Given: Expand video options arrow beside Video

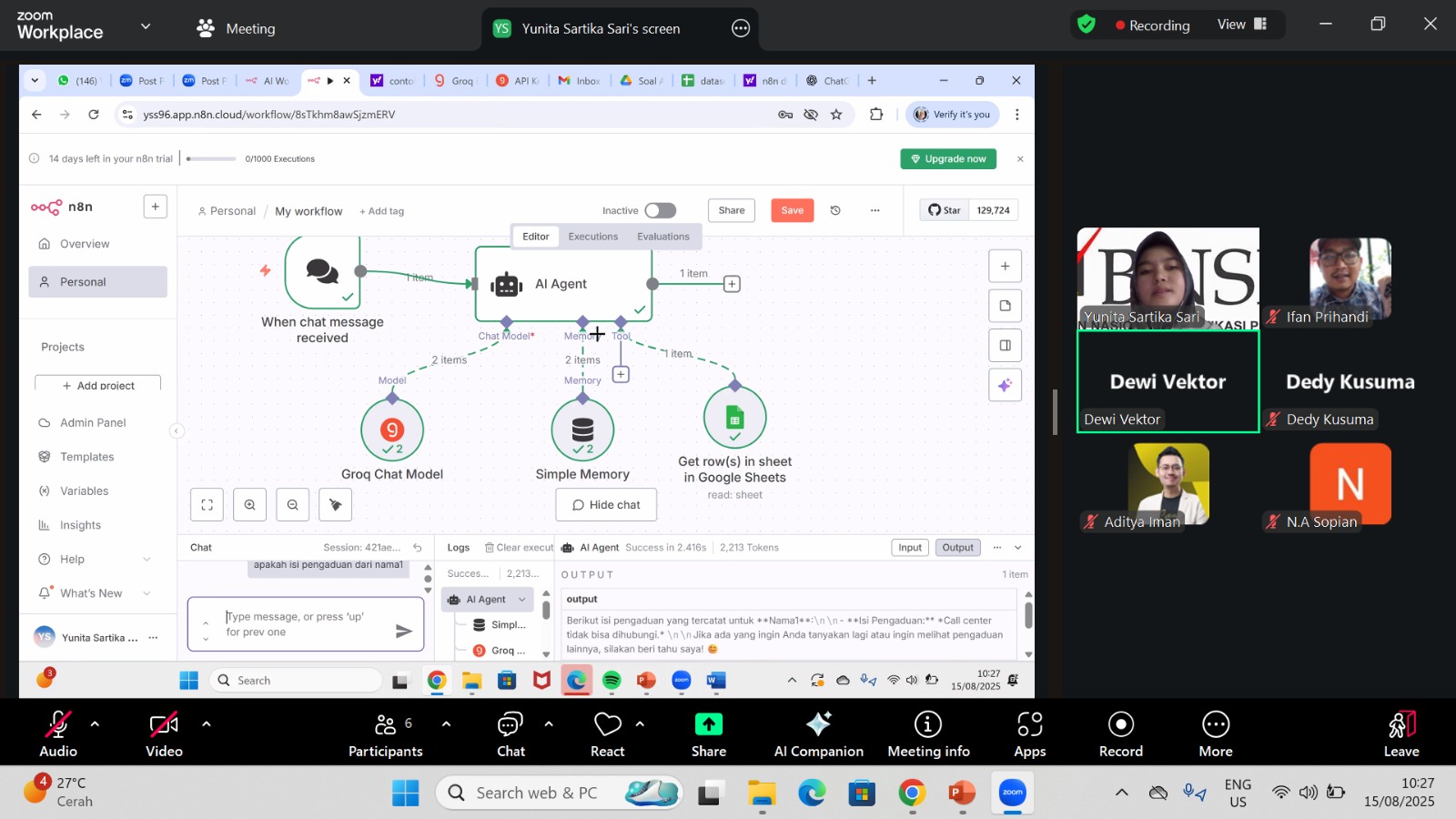Looking at the screenshot, I should click(x=207, y=724).
